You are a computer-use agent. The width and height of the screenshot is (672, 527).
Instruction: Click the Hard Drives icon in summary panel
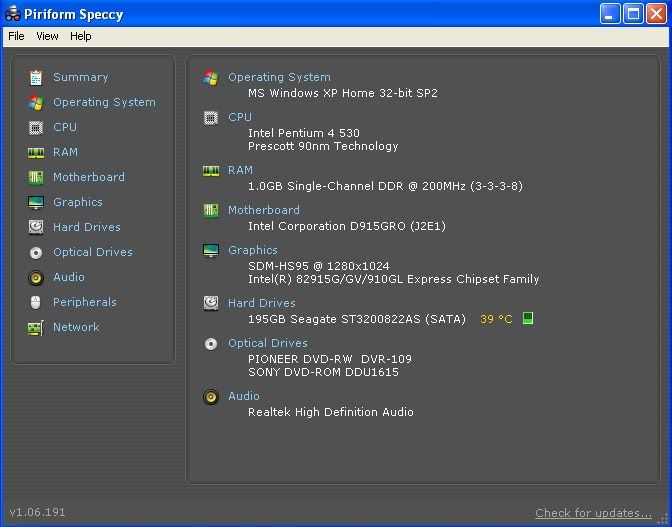211,303
